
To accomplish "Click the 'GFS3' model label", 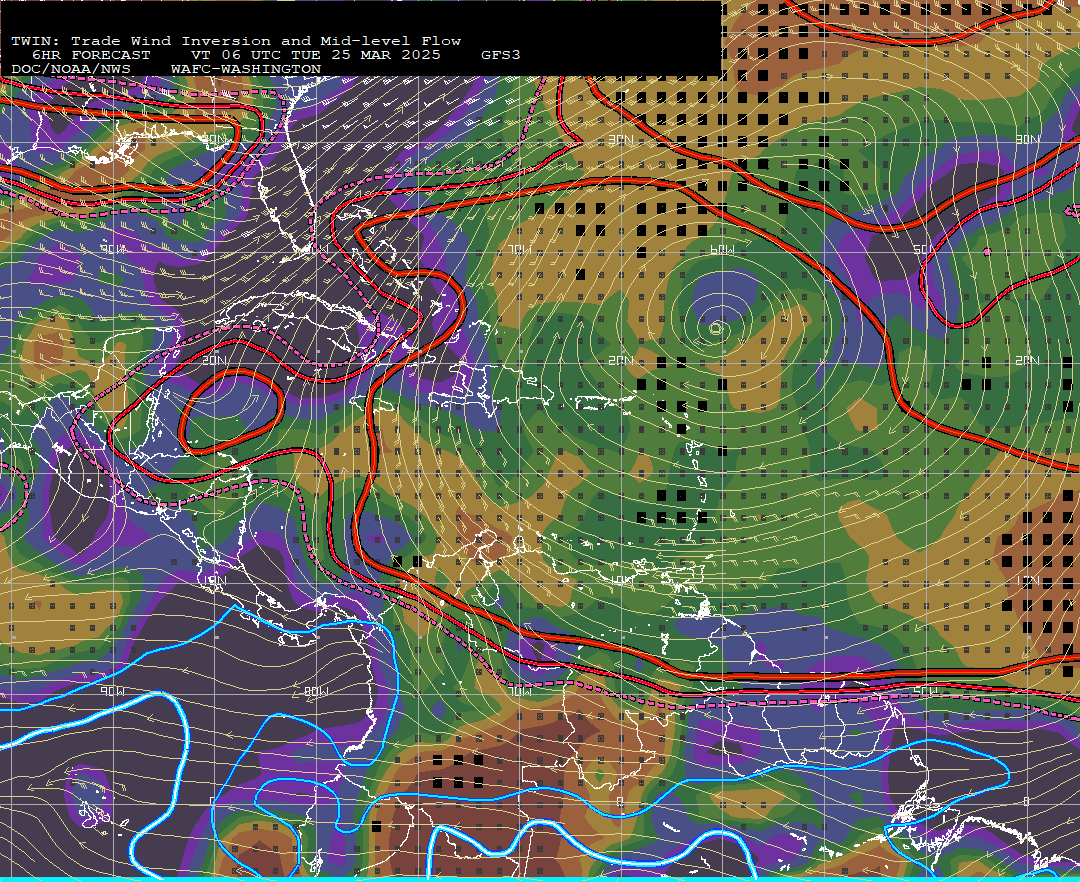I will (x=501, y=55).
